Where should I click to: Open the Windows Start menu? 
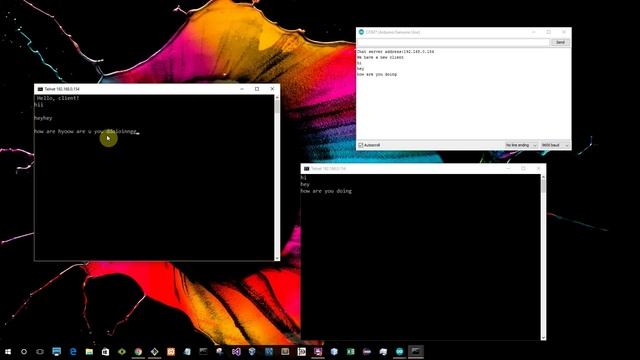tap(8, 351)
